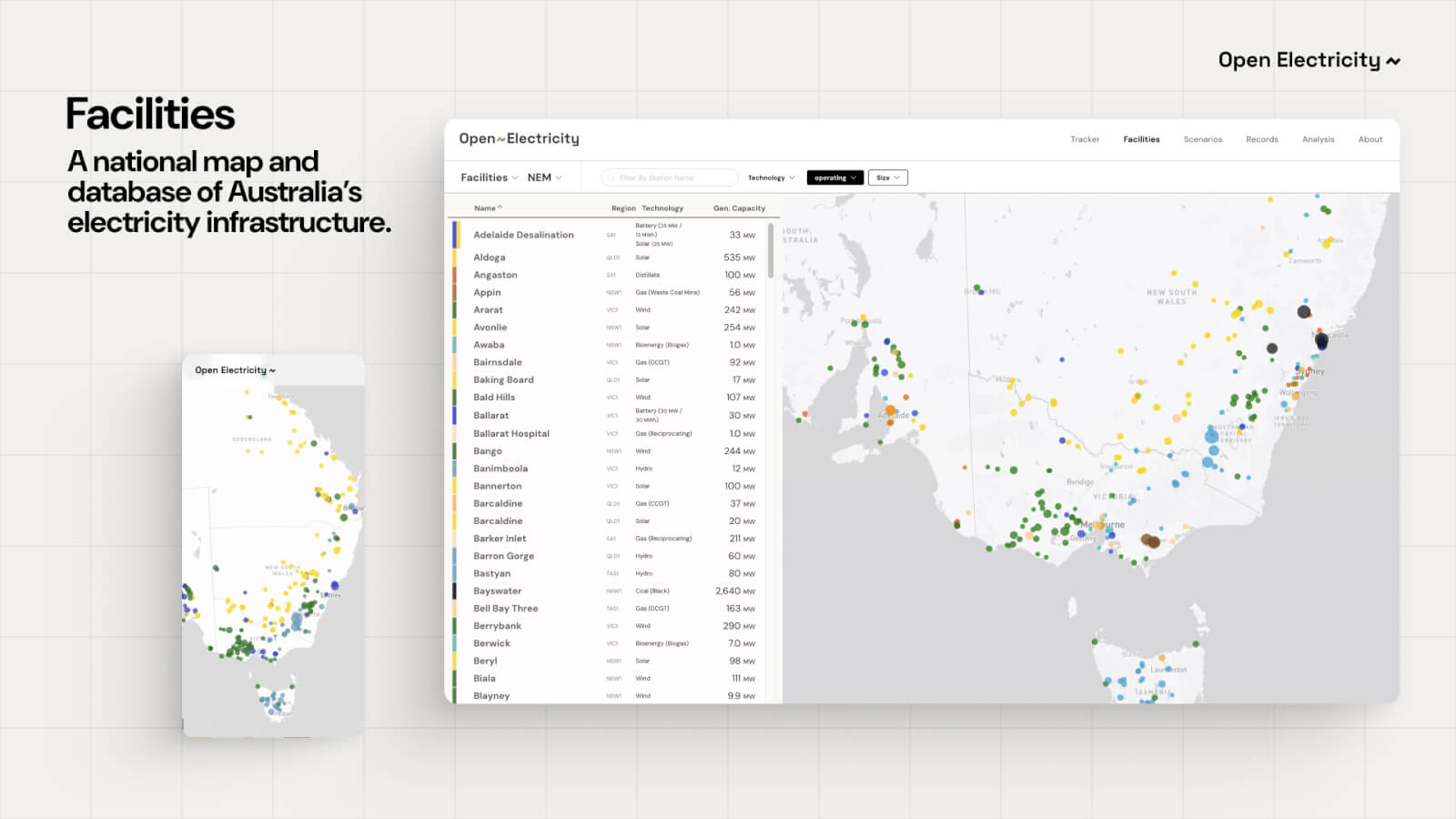Click the large black coal marker near Newcastle
Viewport: 1456px width, 819px height.
(1321, 342)
